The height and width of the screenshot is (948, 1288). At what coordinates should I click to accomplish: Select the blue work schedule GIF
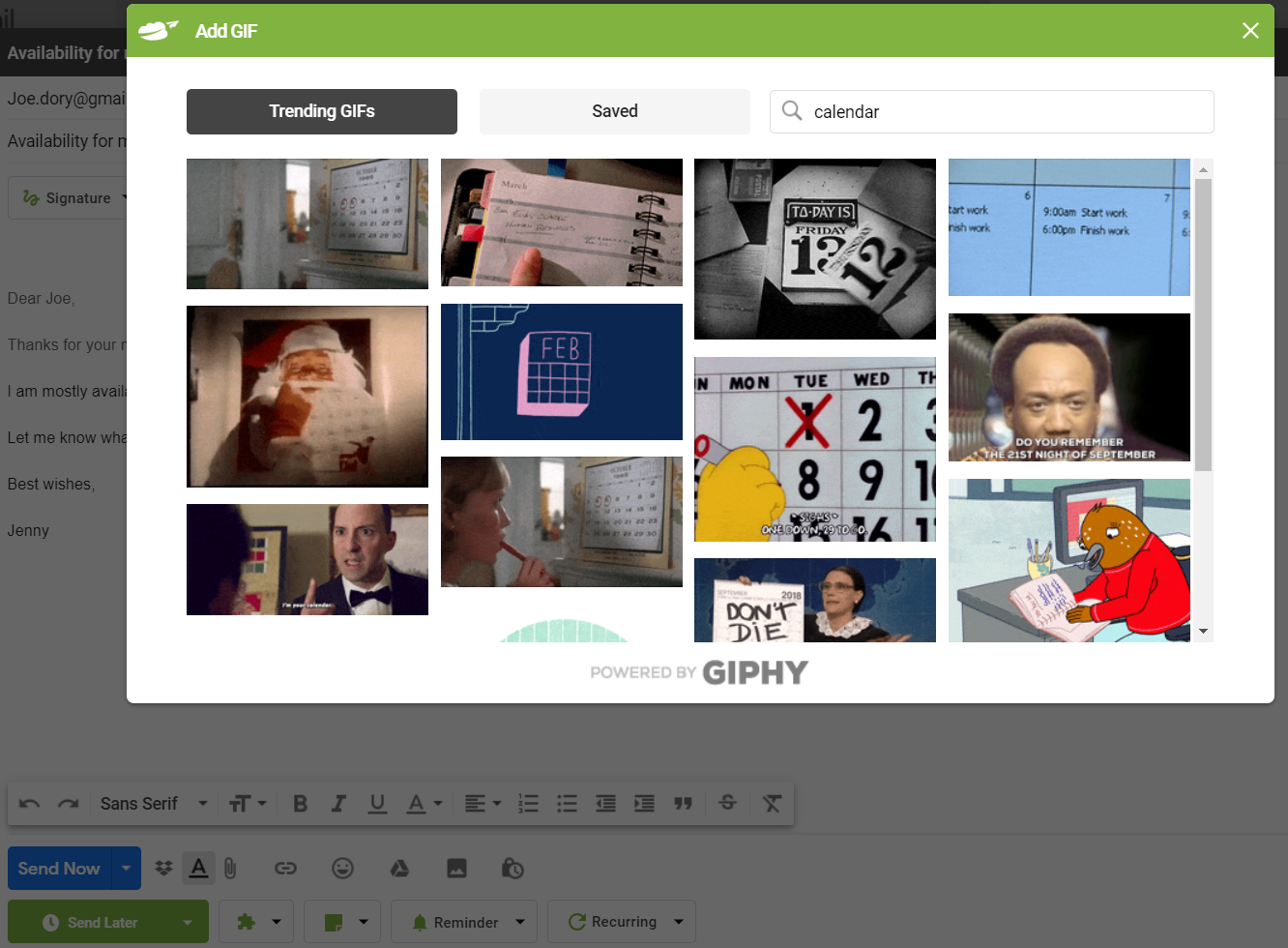(x=1069, y=227)
